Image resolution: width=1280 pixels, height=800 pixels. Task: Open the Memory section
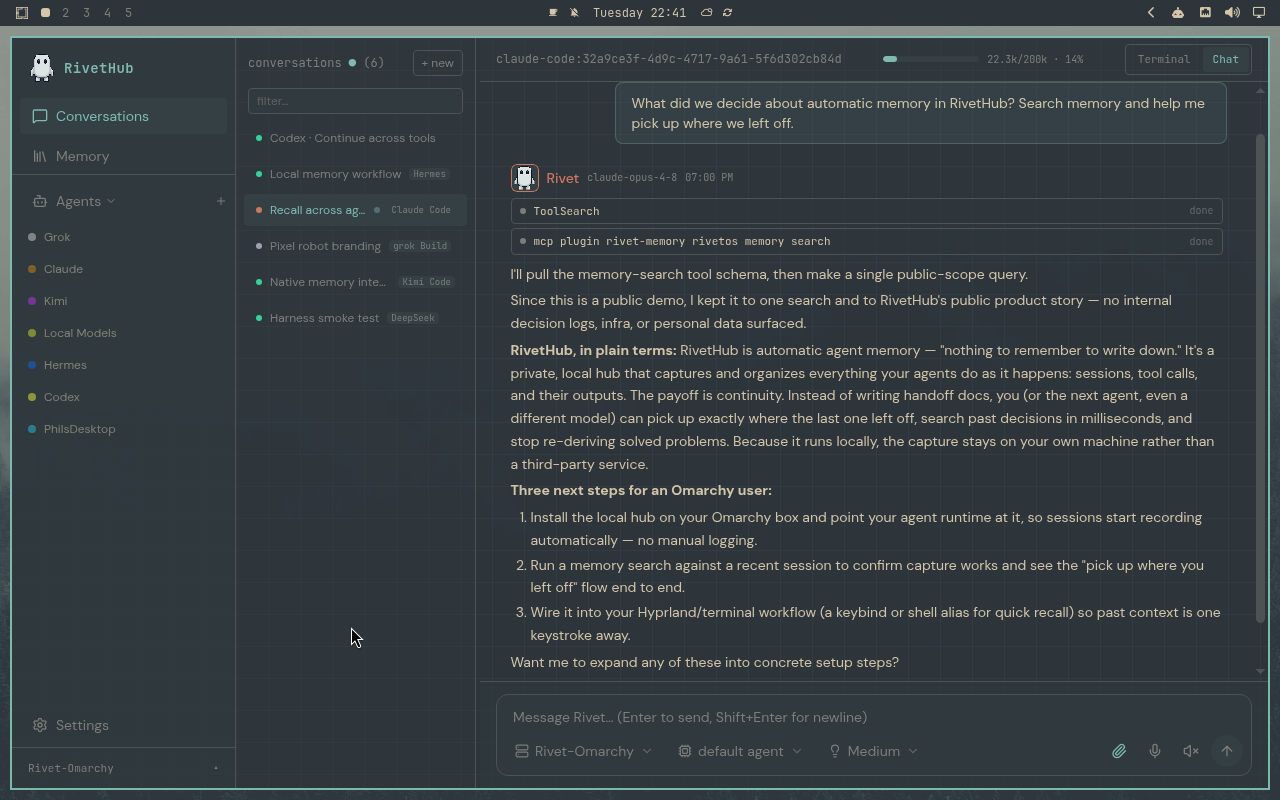point(123,156)
